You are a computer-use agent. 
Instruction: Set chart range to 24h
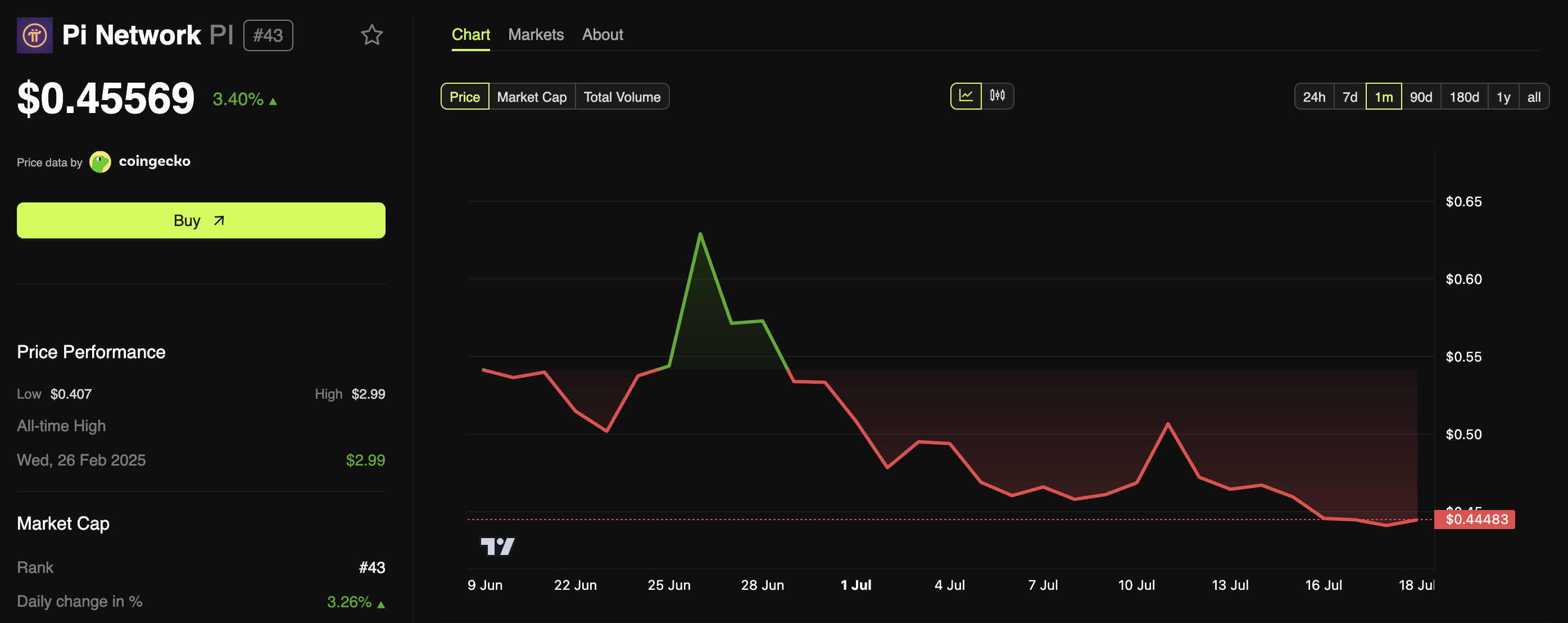tap(1313, 97)
